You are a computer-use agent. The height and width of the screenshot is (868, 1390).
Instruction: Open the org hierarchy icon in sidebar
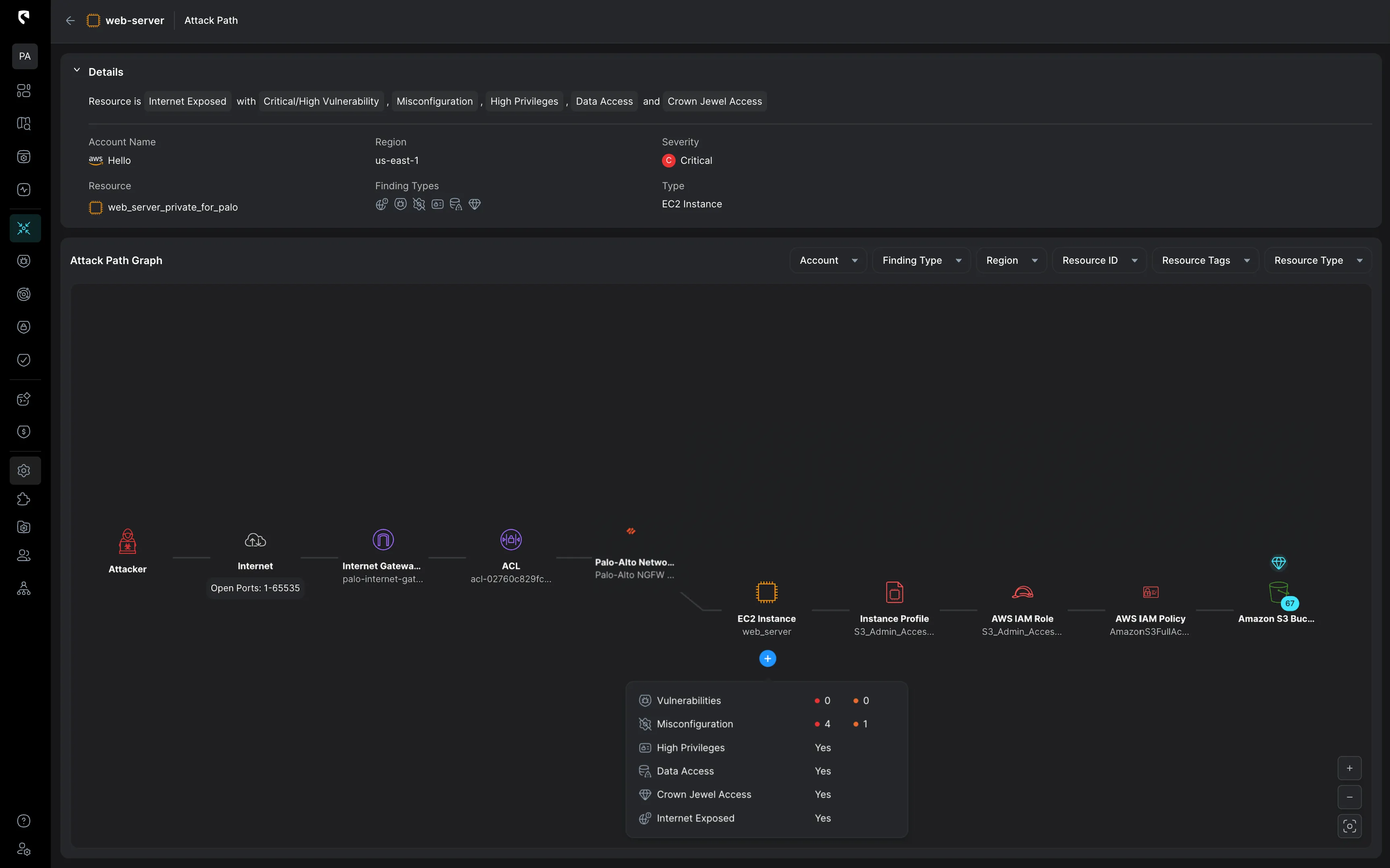point(23,589)
